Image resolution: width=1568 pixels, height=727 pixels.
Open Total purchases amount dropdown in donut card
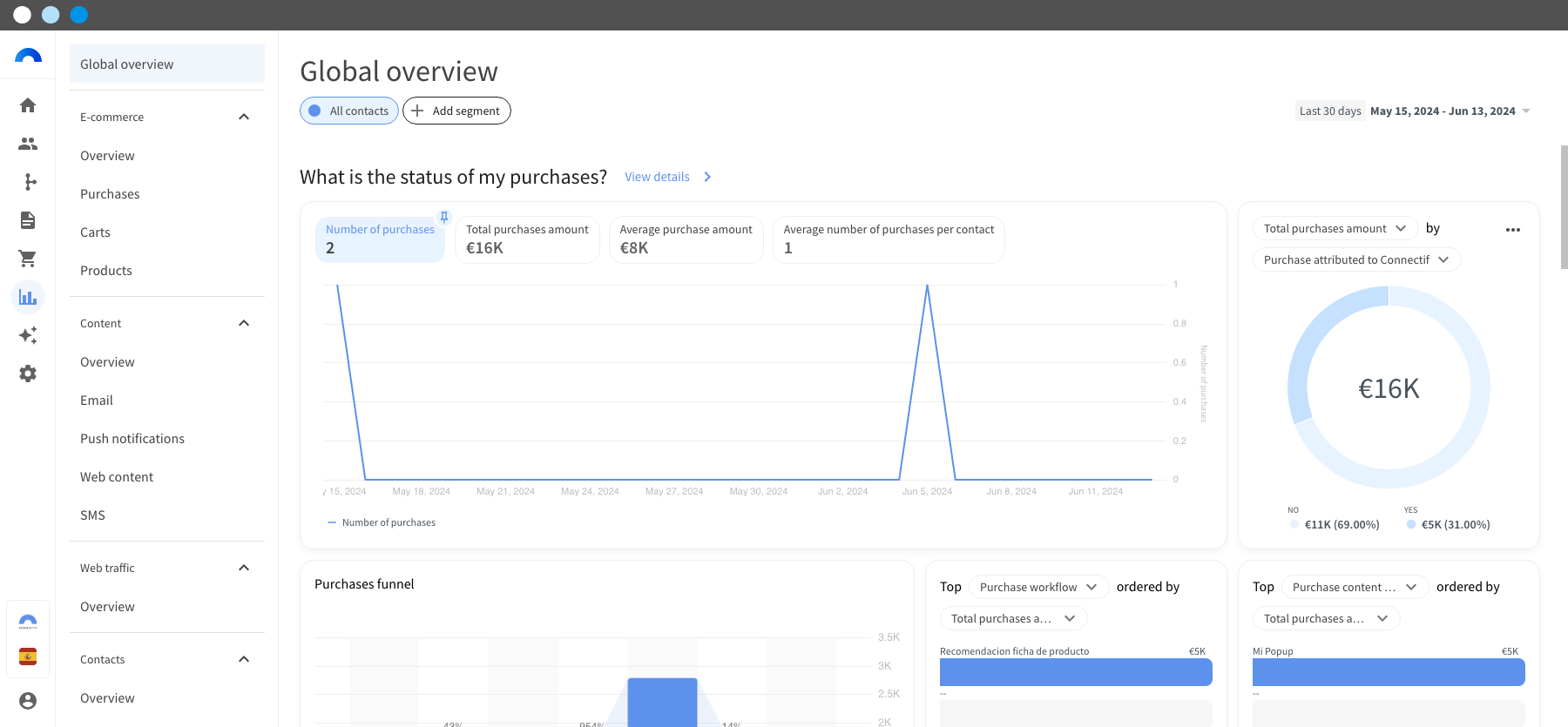(x=1335, y=228)
